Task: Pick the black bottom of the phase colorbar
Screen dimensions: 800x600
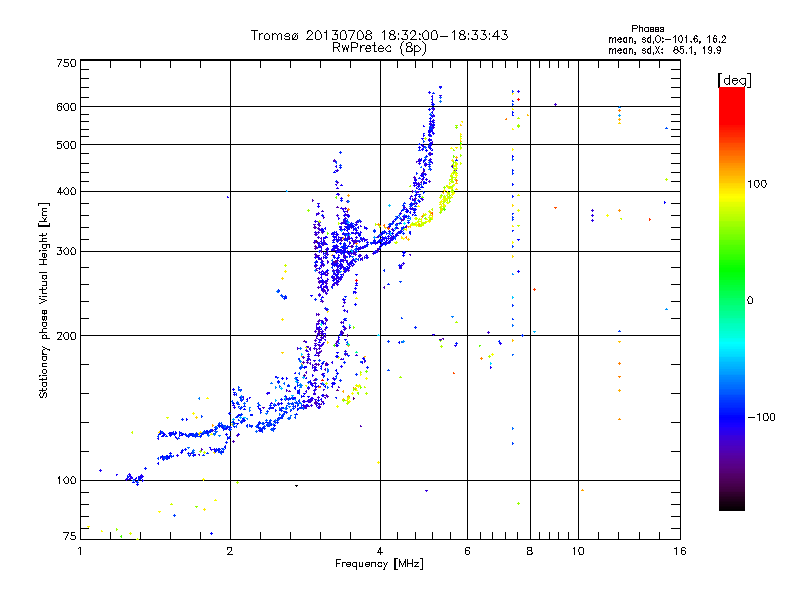Action: [732, 505]
